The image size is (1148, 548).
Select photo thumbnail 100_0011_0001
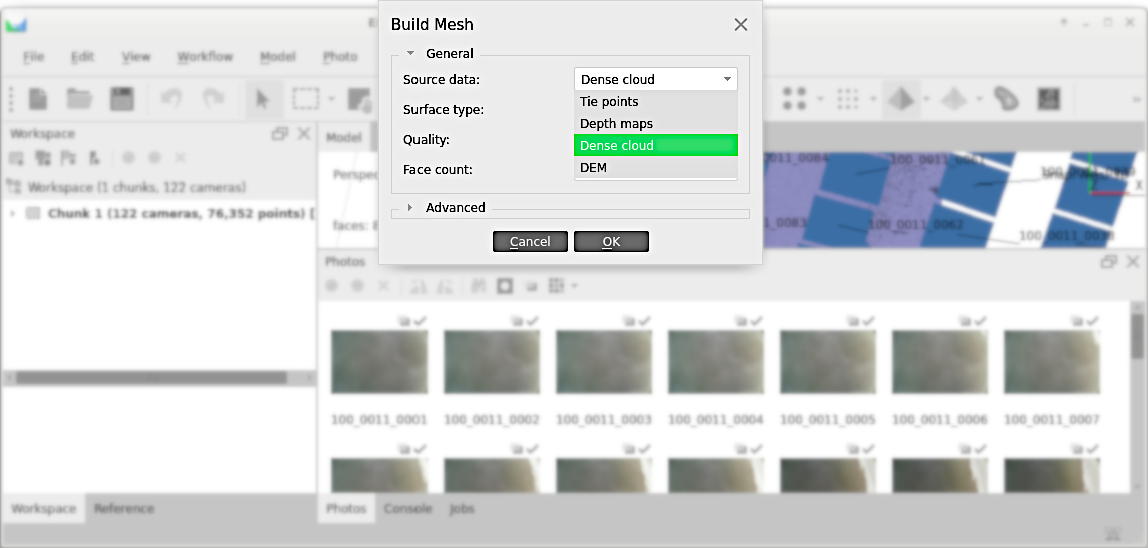point(379,362)
